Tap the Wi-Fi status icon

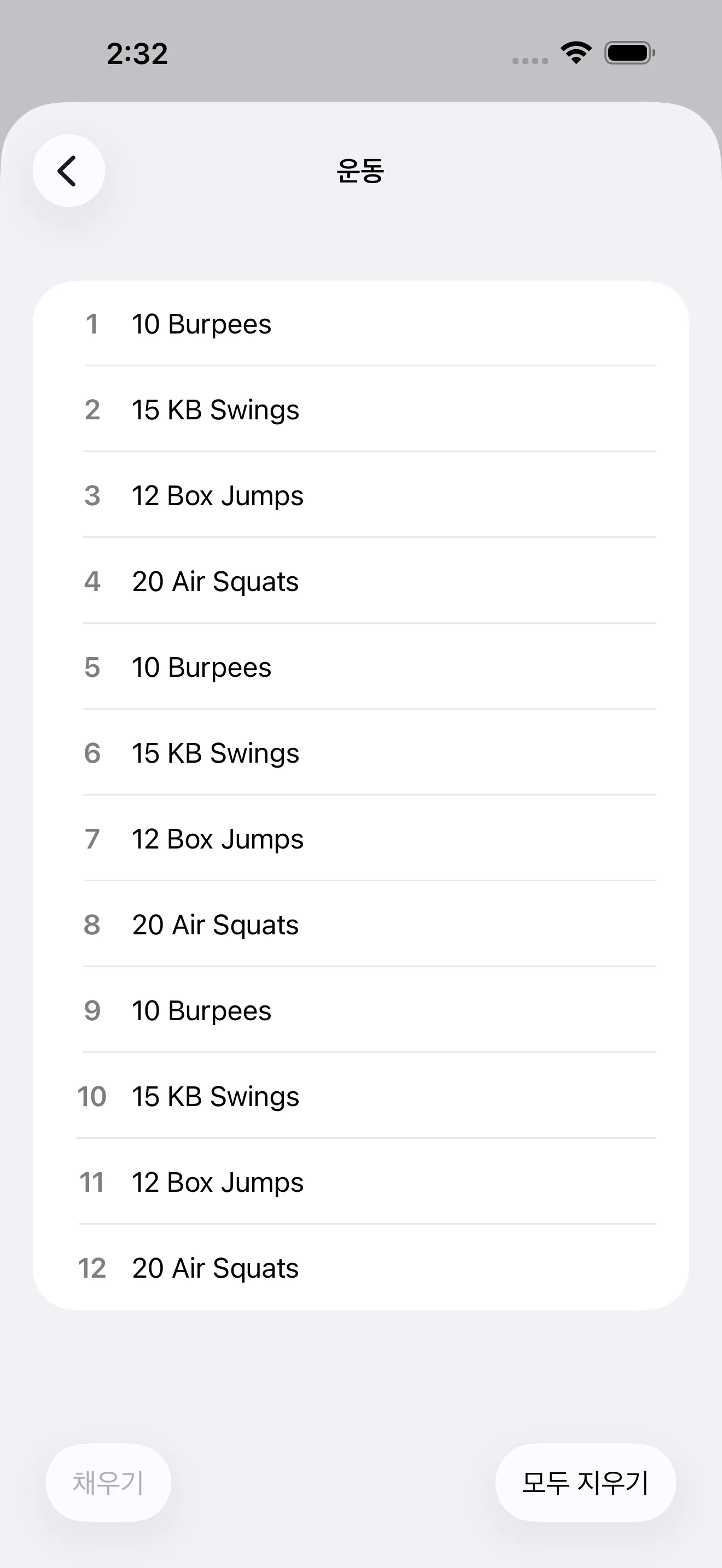tap(576, 53)
